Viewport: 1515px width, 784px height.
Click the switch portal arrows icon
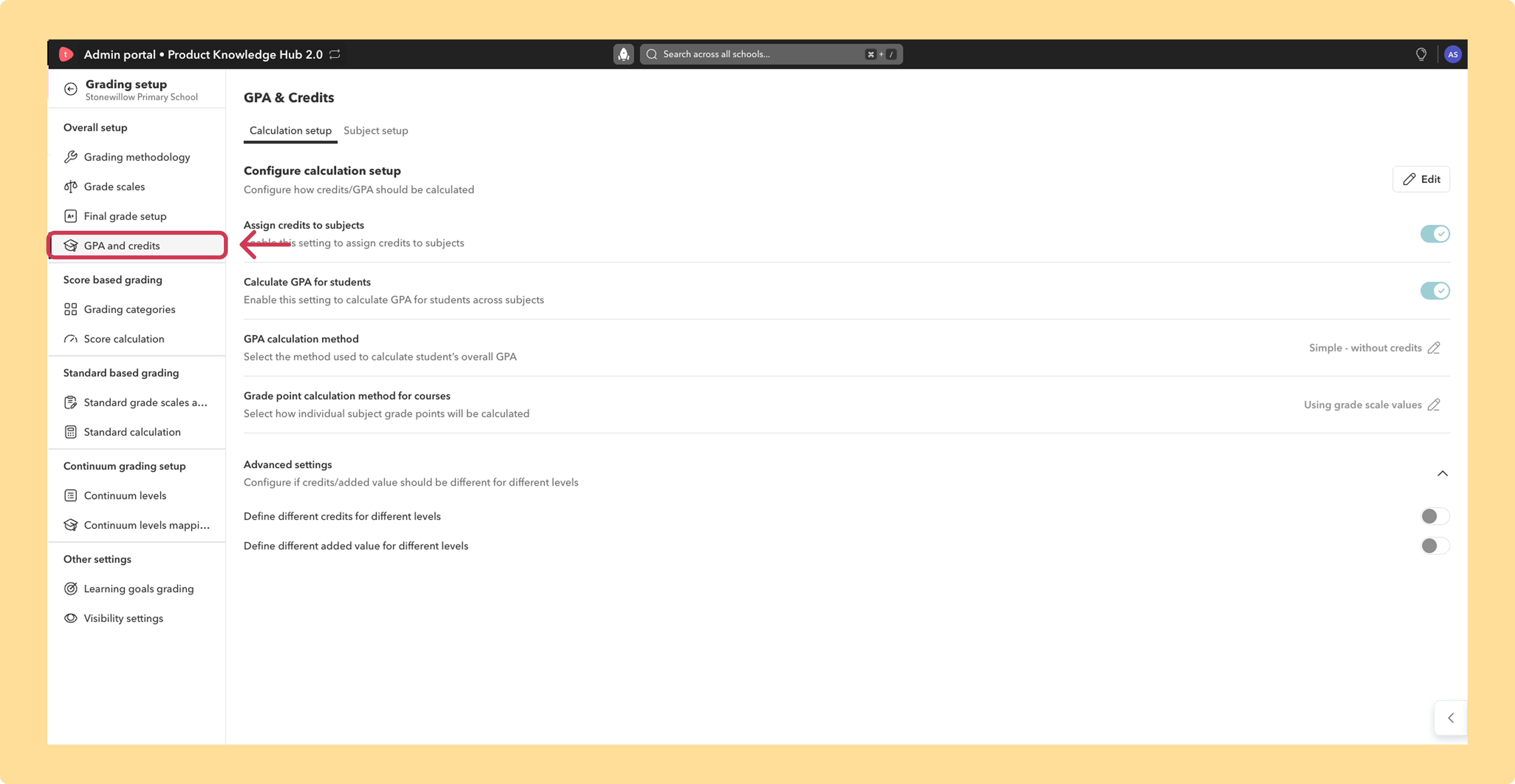[x=335, y=54]
